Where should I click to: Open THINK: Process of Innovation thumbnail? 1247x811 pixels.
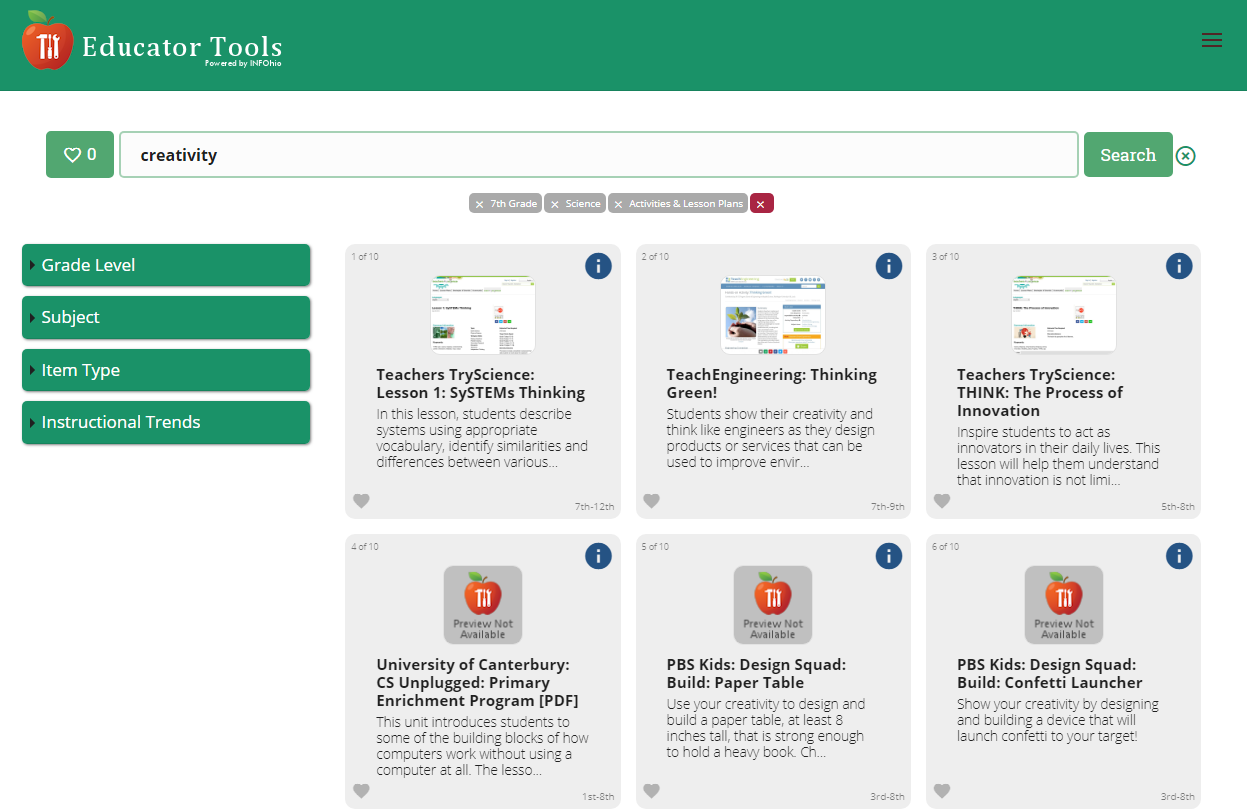pos(1064,315)
